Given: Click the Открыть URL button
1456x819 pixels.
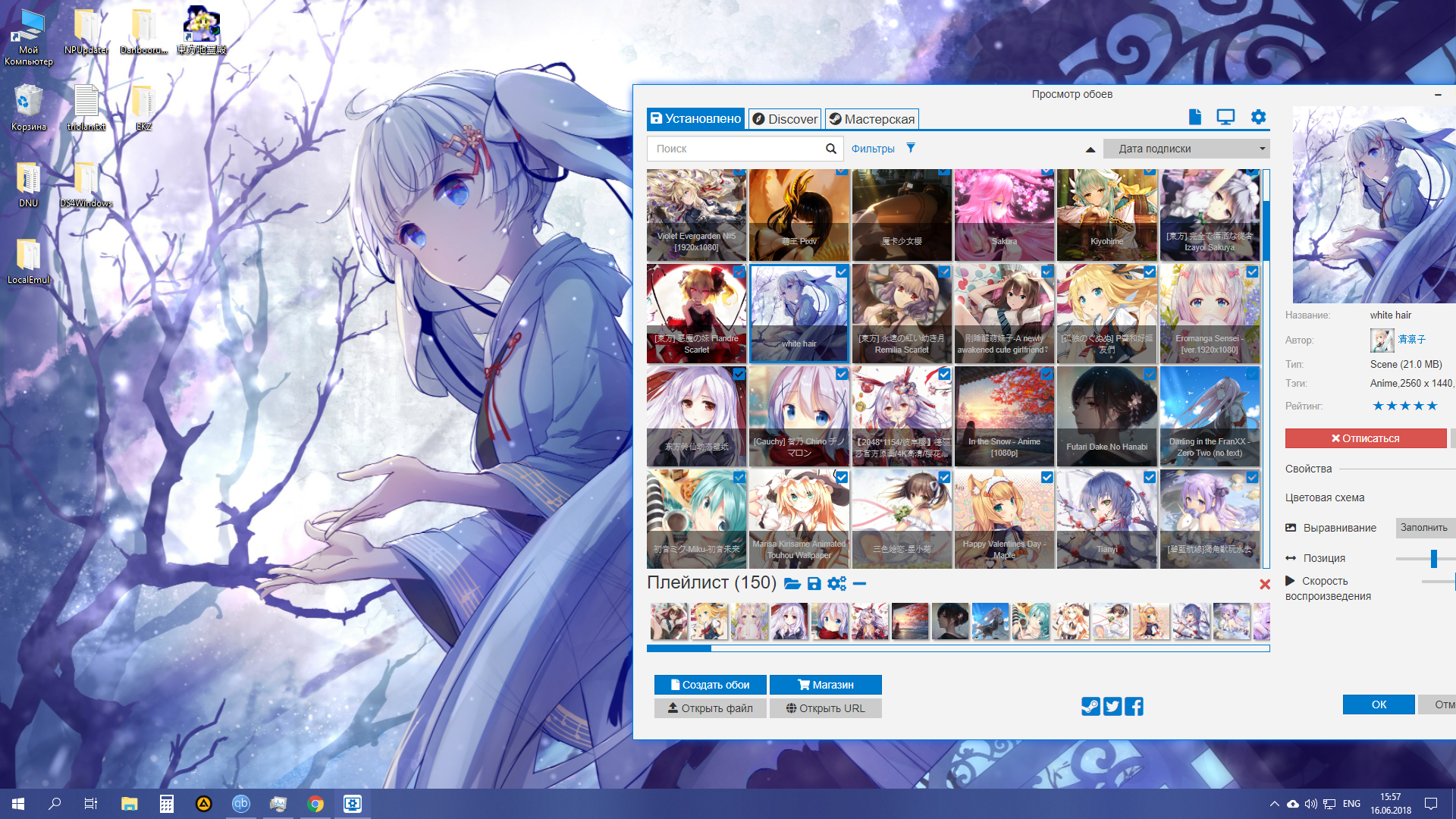Looking at the screenshot, I should pyautogui.click(x=825, y=708).
